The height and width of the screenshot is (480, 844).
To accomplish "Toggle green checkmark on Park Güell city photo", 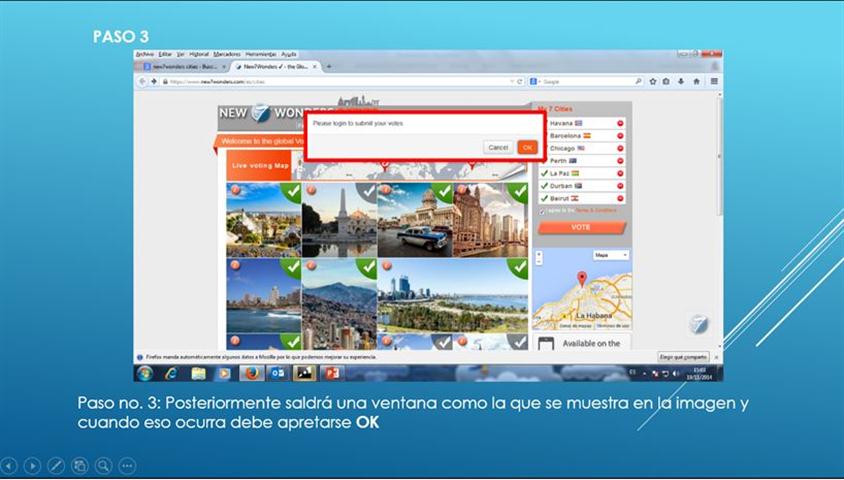I will pos(293,190).
